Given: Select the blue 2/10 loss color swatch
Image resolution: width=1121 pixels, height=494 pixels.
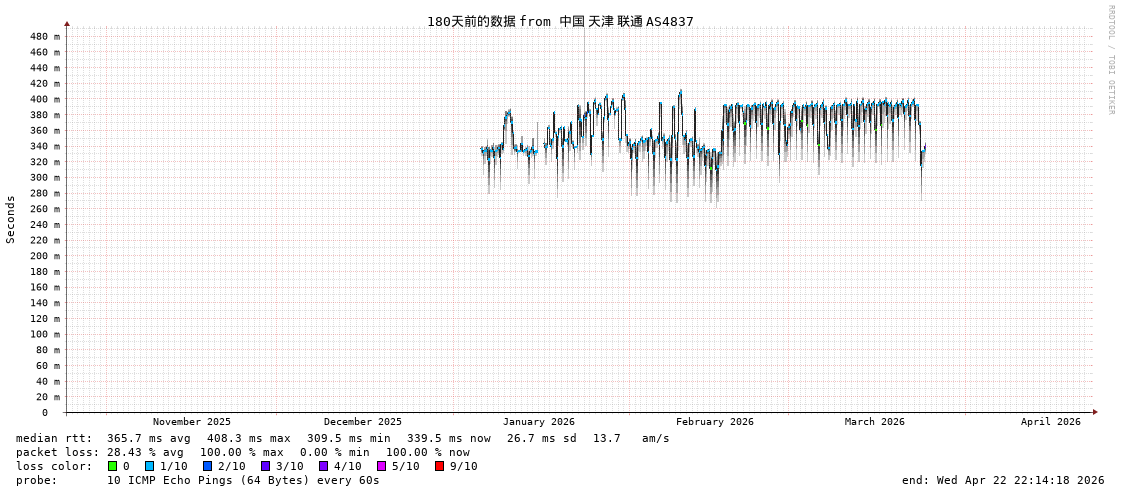Looking at the screenshot, I should click(207, 466).
